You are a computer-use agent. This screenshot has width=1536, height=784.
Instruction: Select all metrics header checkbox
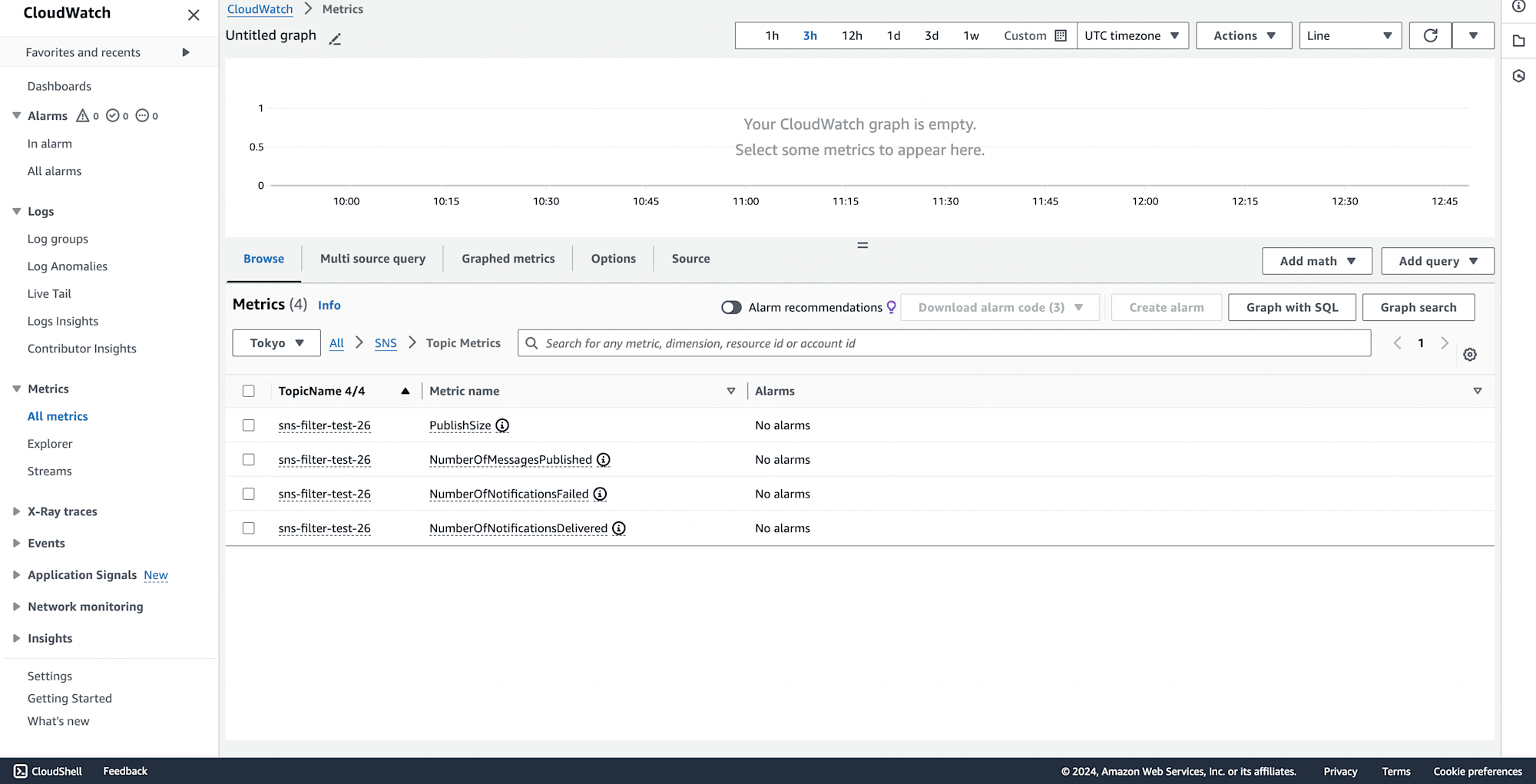pyautogui.click(x=249, y=391)
